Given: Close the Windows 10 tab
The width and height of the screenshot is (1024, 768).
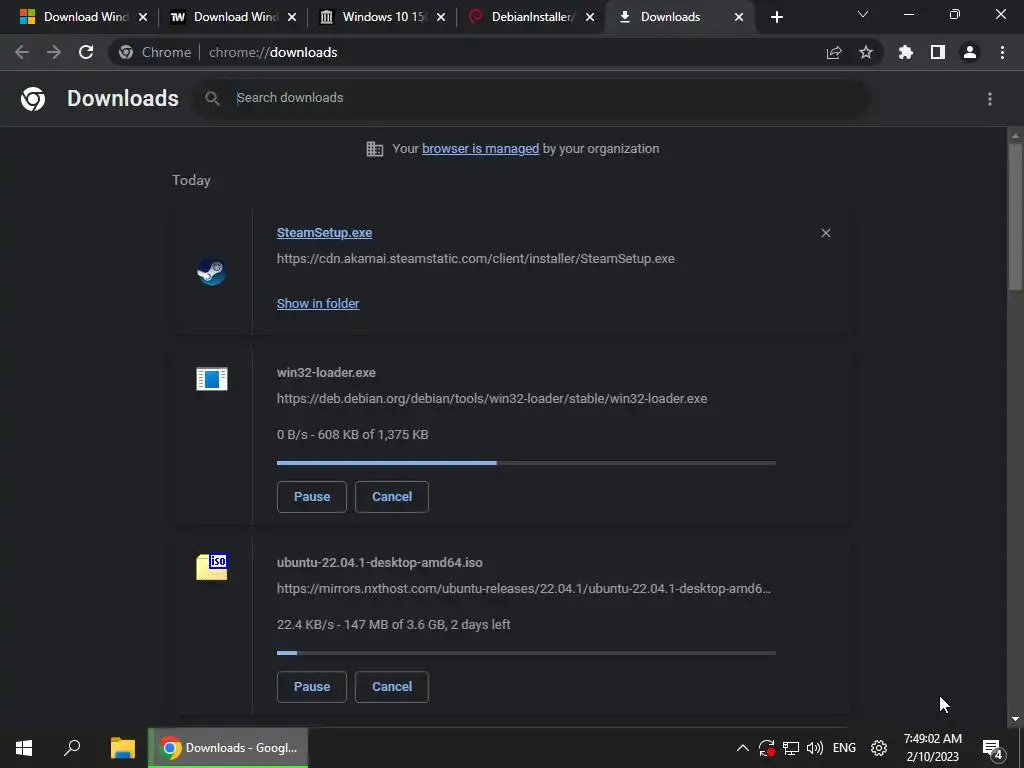Looking at the screenshot, I should pos(441,17).
